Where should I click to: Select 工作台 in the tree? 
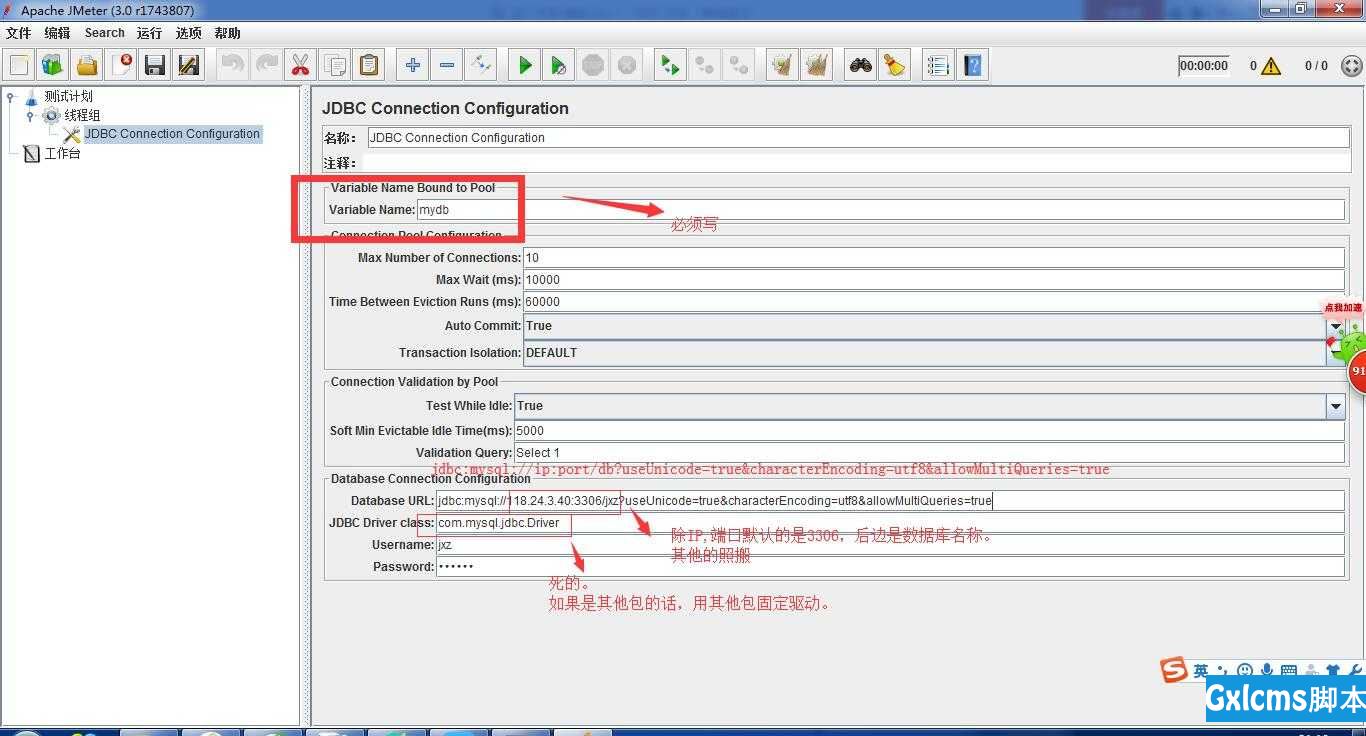point(62,153)
